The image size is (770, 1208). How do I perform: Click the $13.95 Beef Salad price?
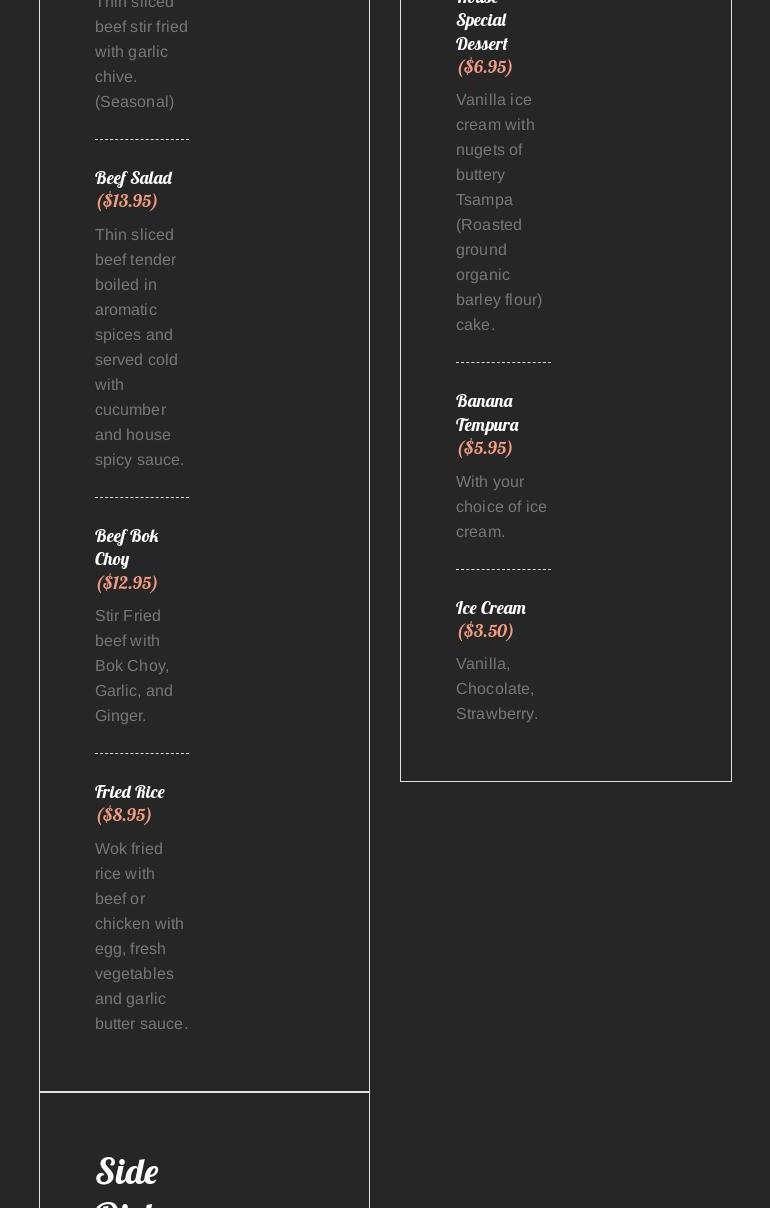127,201
